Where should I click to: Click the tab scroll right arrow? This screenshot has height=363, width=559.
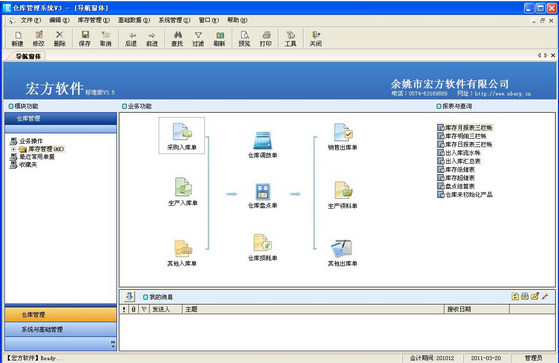(546, 55)
